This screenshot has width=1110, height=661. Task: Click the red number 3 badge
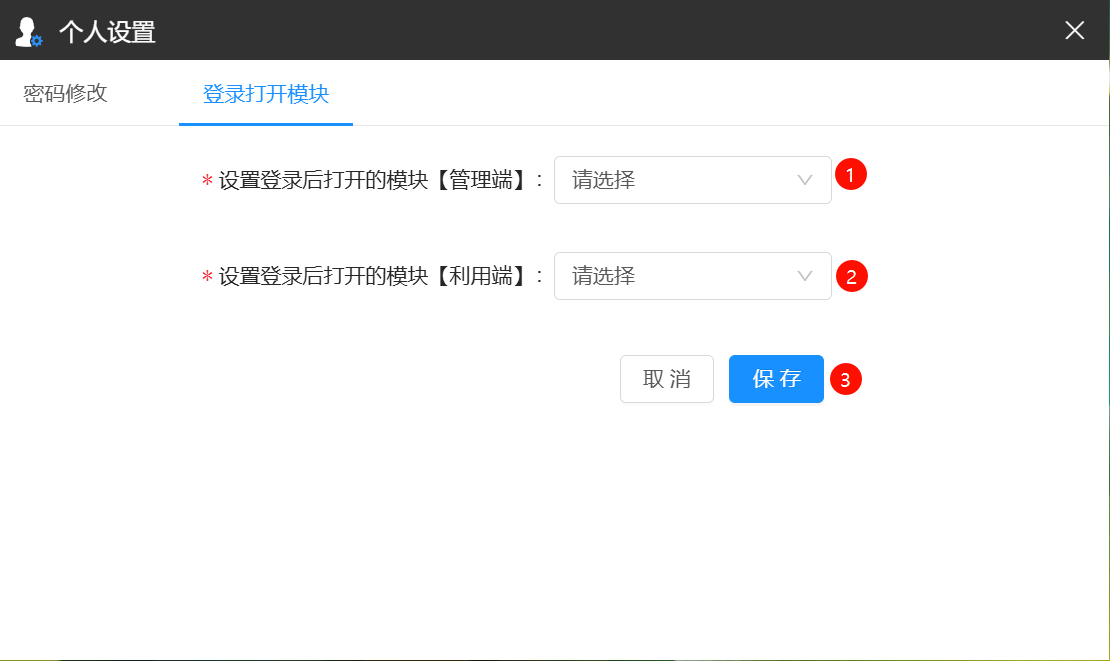click(845, 380)
